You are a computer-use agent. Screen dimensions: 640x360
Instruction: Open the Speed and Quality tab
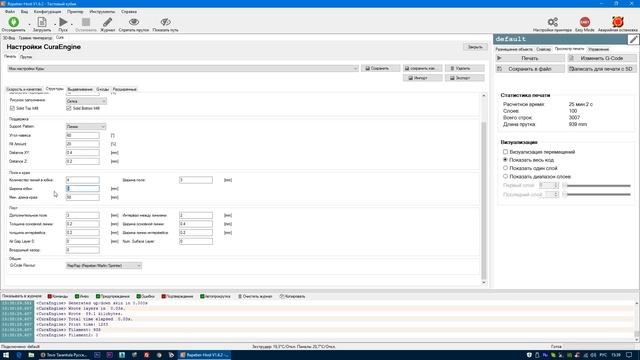click(24, 89)
